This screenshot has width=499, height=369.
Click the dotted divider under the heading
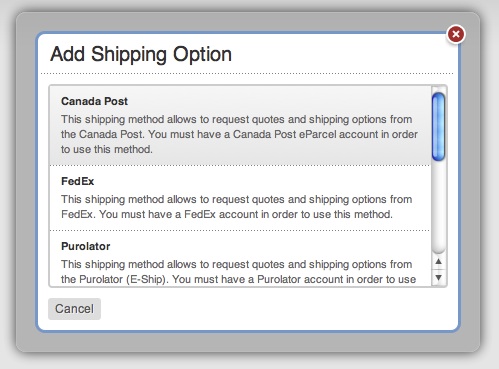(247, 73)
